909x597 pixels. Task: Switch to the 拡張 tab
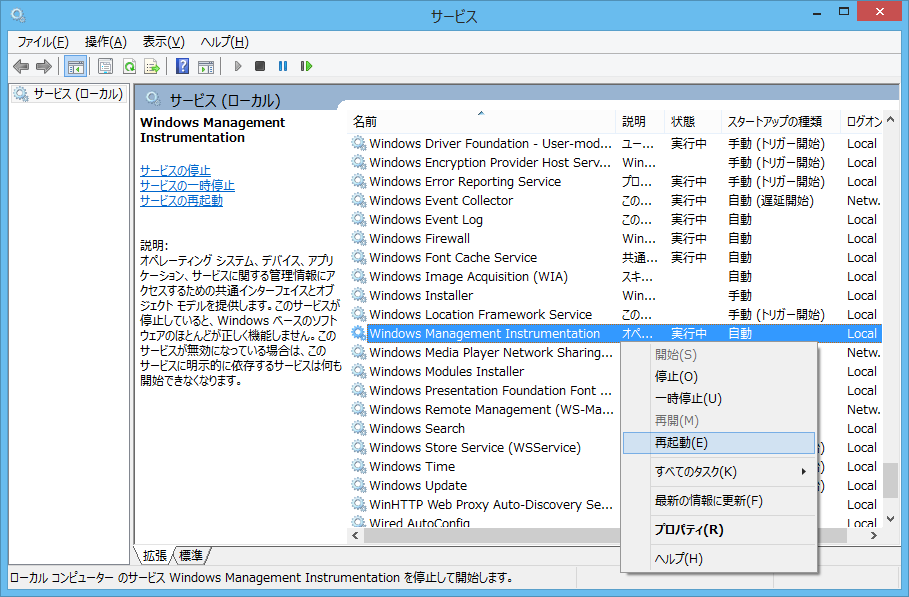pyautogui.click(x=155, y=555)
